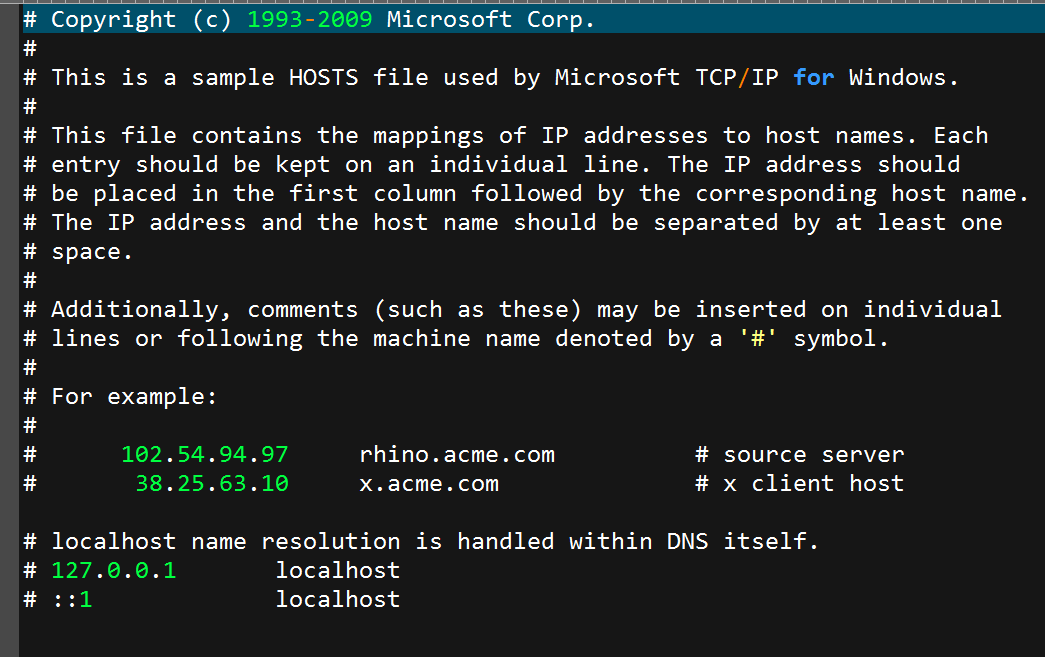1045x657 pixels.
Task: Click the ::1 IPv6 address
Action: coord(72,599)
